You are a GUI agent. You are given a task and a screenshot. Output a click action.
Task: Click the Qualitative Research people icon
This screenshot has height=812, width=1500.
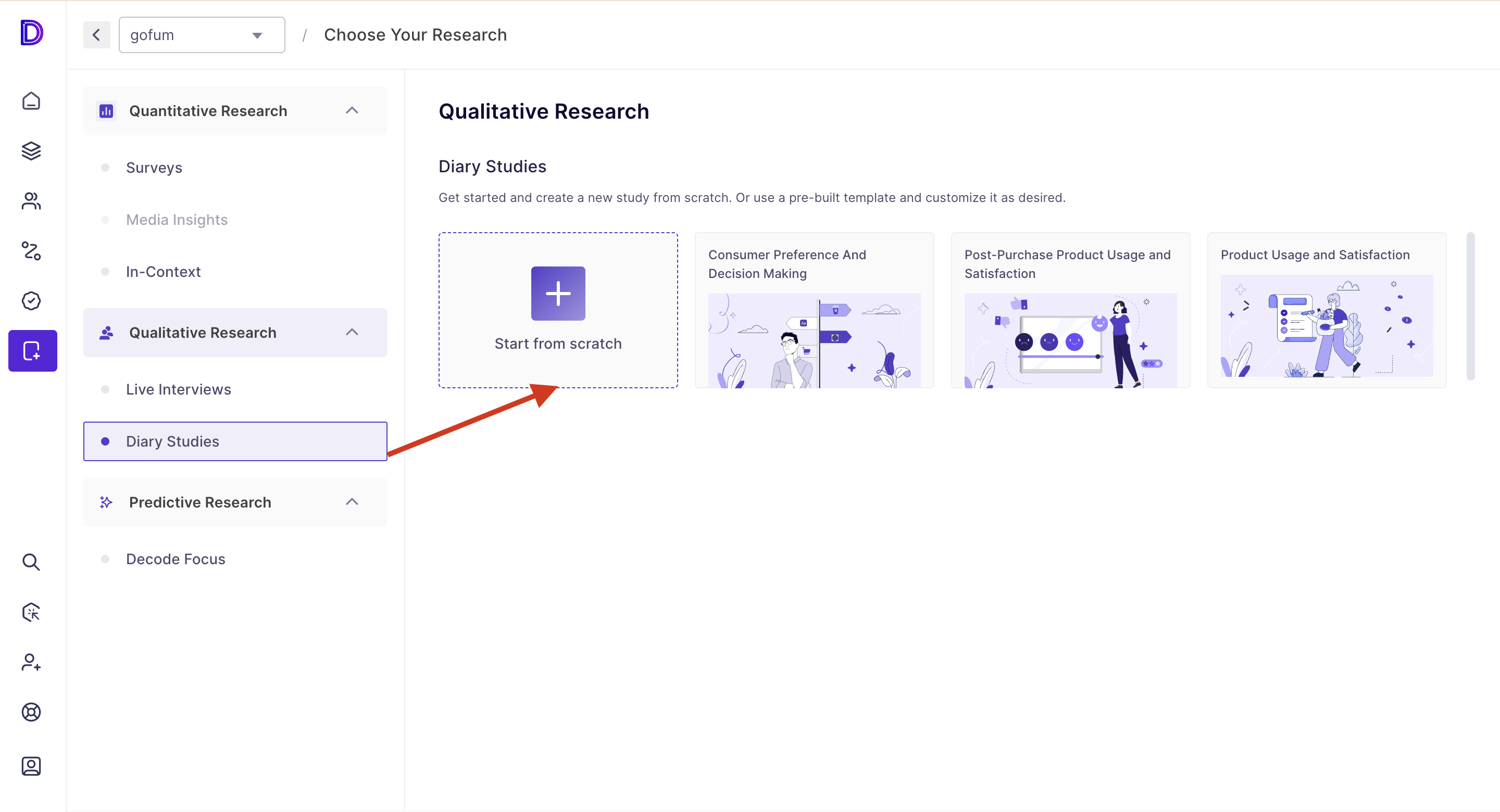click(x=106, y=333)
